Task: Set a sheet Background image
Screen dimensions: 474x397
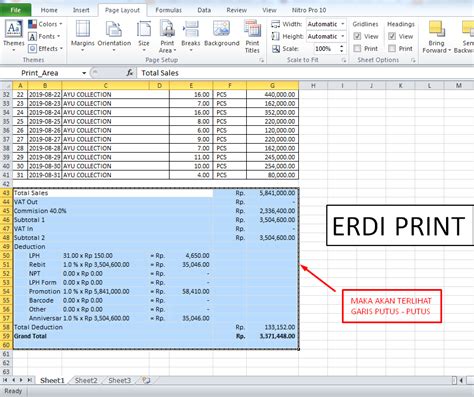Action: tap(222, 33)
